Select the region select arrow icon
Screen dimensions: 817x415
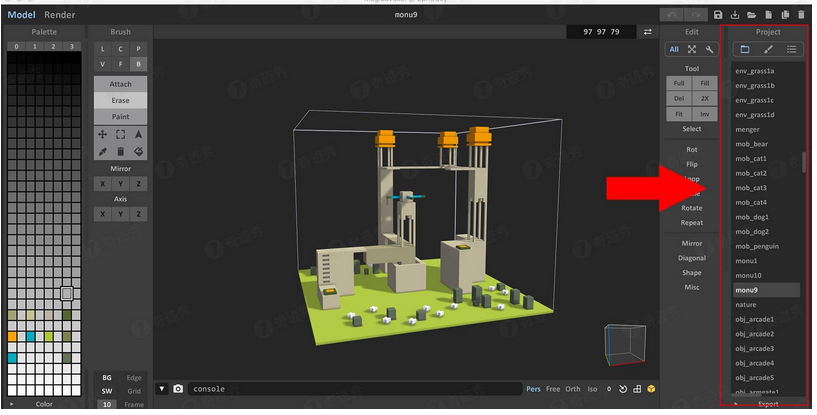coord(138,135)
